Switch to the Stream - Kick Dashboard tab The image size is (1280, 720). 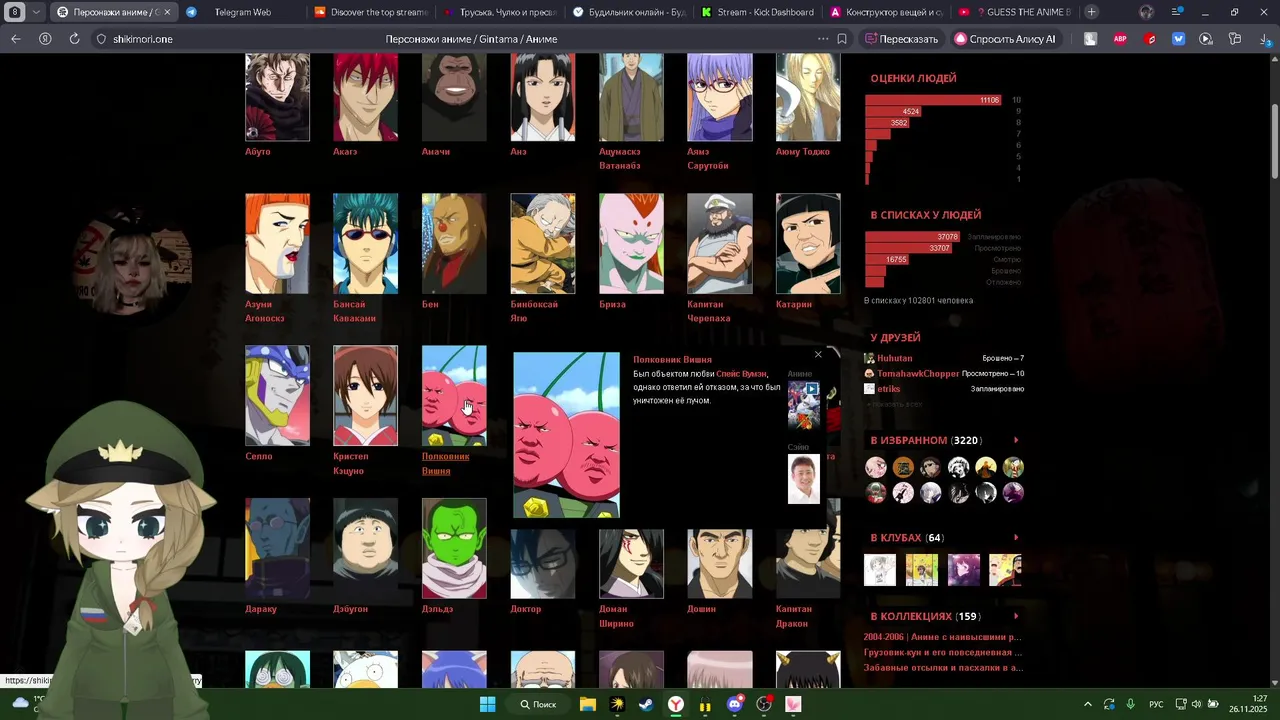(x=758, y=12)
